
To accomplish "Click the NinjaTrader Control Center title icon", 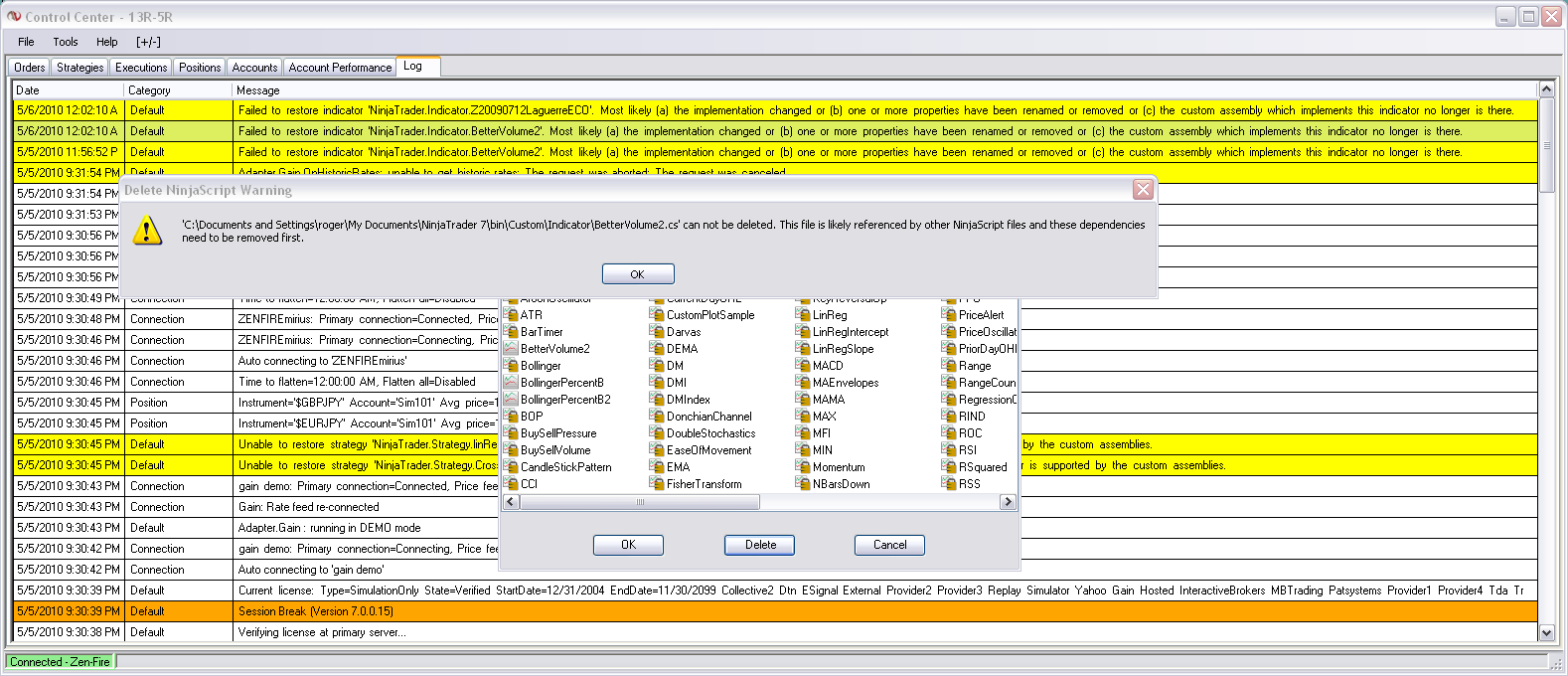I will coord(13,16).
